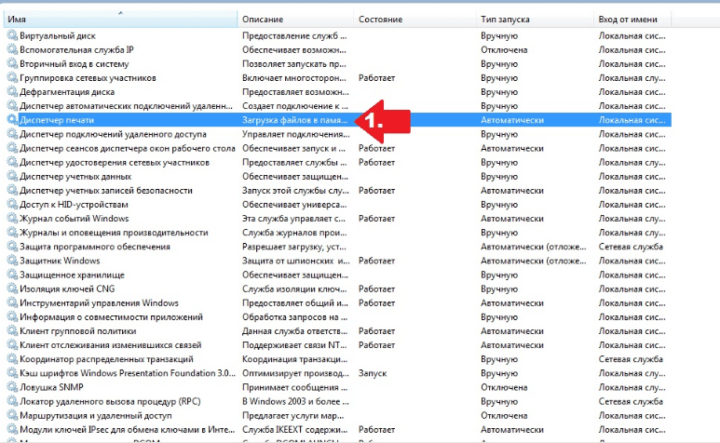Click the Защитник Windows service icon
720x443 pixels.
coord(12,260)
